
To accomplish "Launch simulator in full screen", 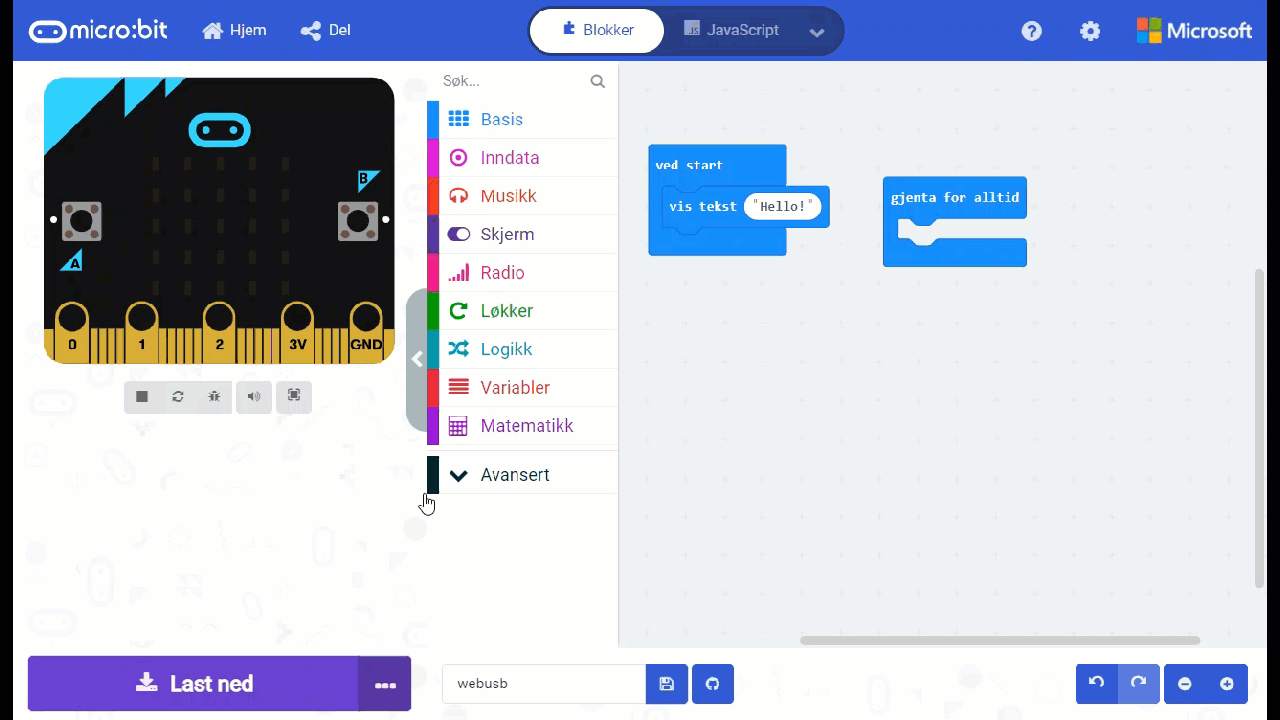I will click(294, 396).
